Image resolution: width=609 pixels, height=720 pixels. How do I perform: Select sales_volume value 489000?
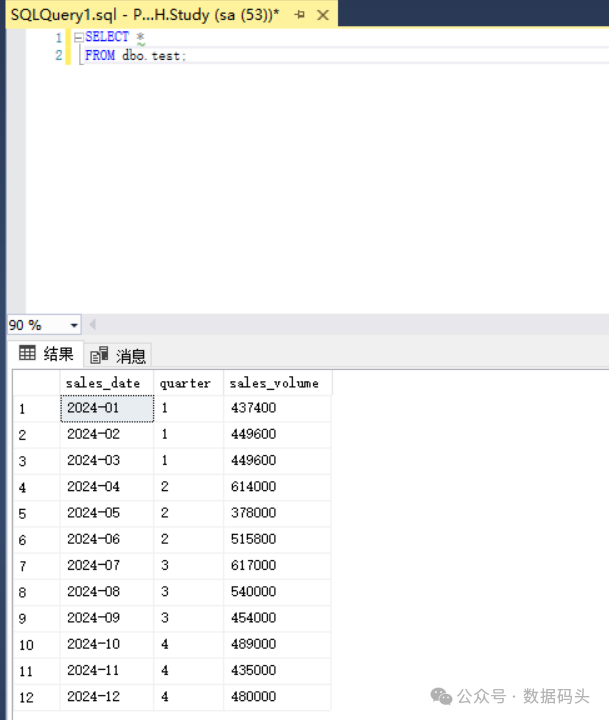pyautogui.click(x=277, y=644)
